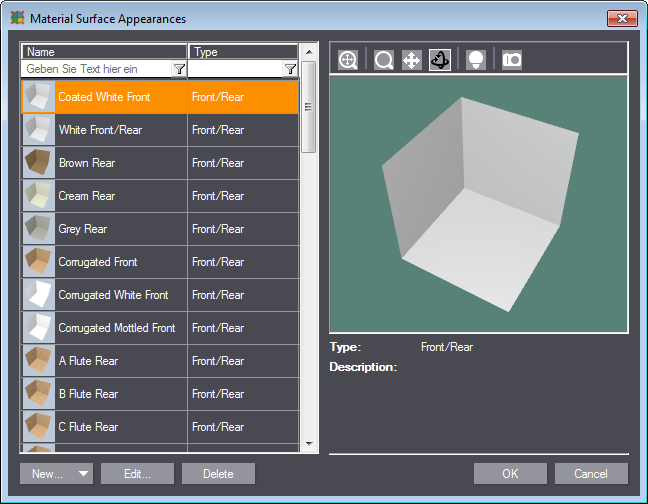Sort by the Type column header
This screenshot has height=504, width=648.
tap(243, 52)
